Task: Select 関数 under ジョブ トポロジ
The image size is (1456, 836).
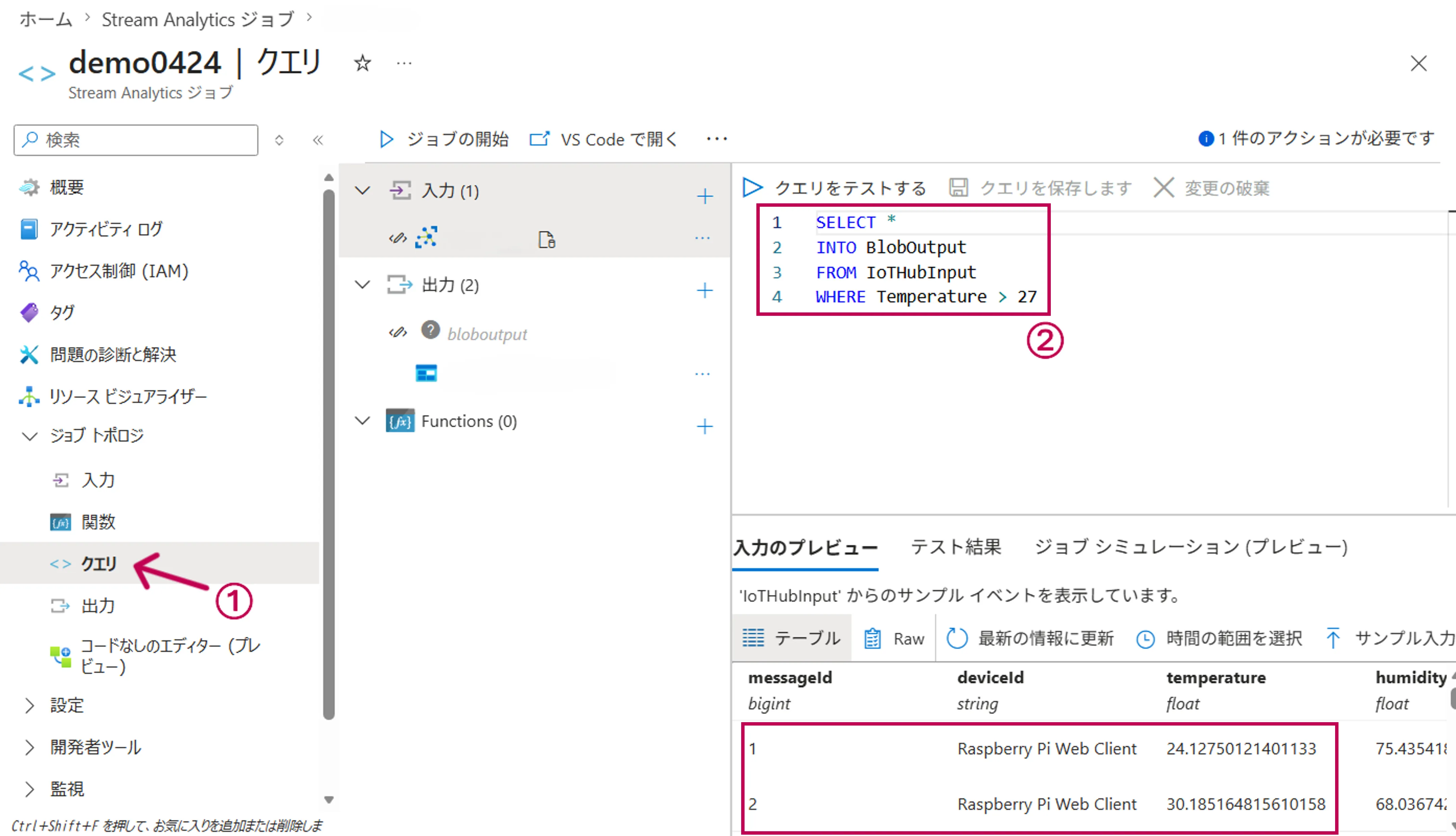Action: tap(83, 522)
